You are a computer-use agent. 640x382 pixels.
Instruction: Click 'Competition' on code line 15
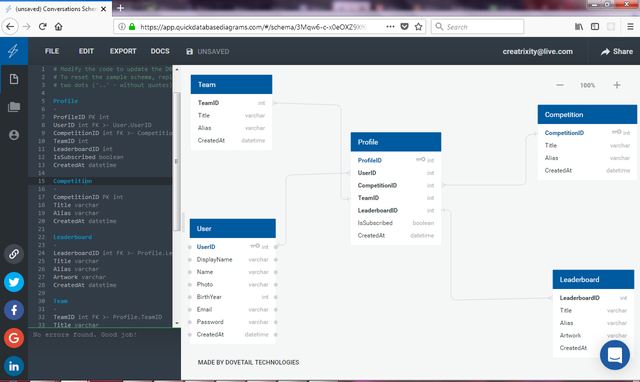coord(73,181)
